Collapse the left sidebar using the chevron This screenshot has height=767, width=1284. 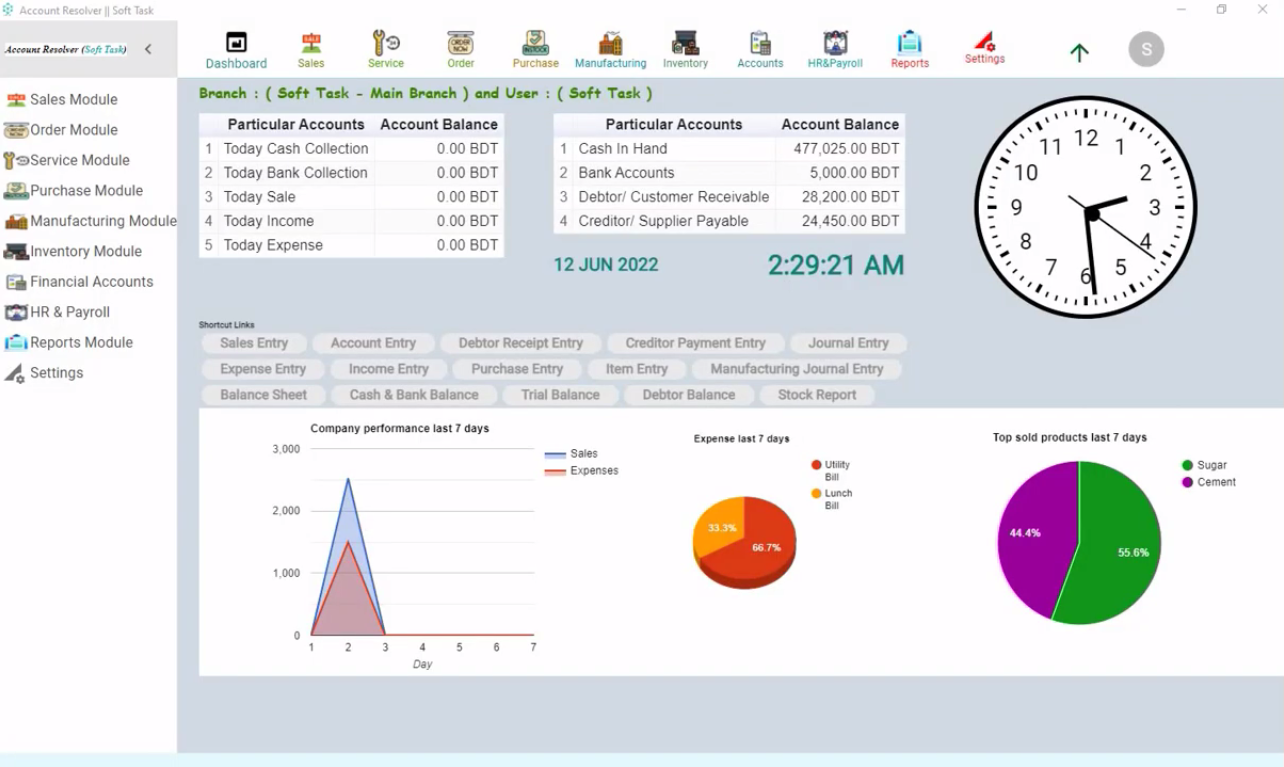click(x=148, y=48)
